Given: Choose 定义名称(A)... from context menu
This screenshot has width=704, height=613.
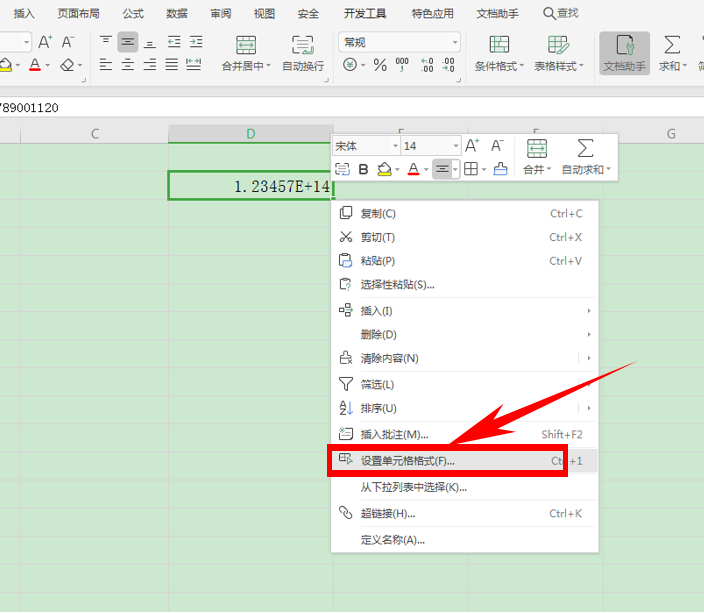Looking at the screenshot, I should 464,540.
